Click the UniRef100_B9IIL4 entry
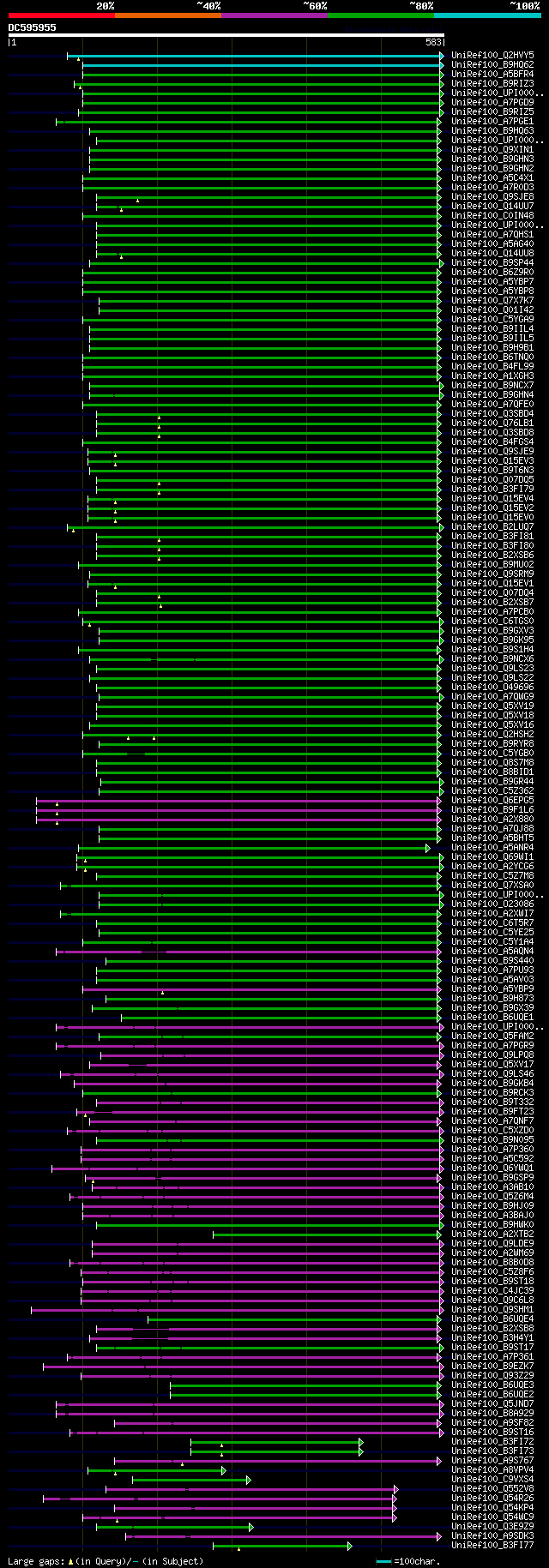The width and height of the screenshot is (549, 1568). pos(492,329)
